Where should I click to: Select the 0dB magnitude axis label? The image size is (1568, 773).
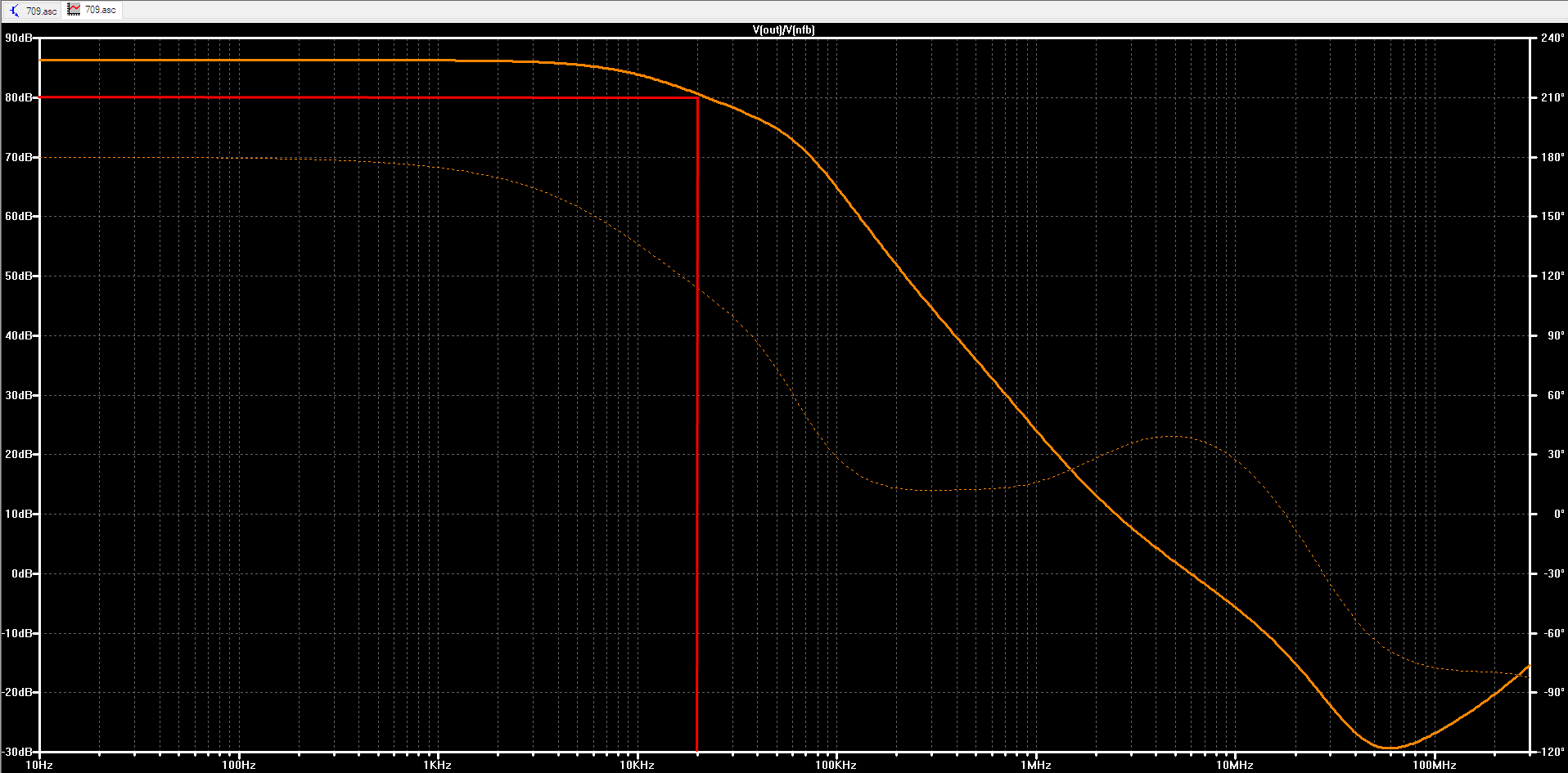tap(22, 574)
